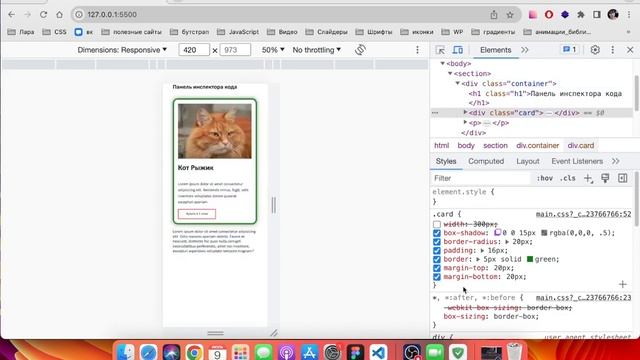Open the Layout tab
The height and width of the screenshot is (360, 640).
(528, 161)
